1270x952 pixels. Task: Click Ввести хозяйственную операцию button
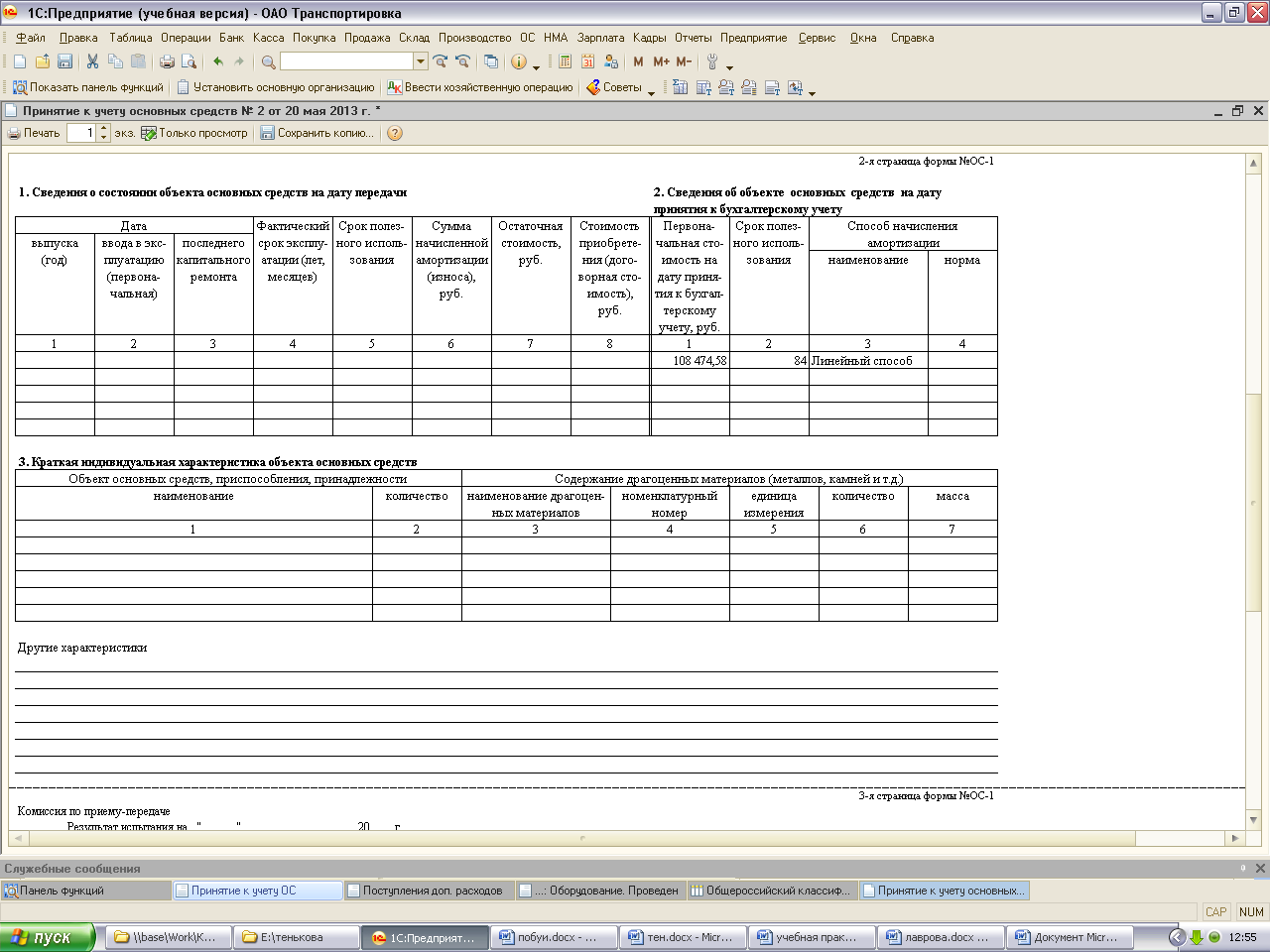click(480, 87)
